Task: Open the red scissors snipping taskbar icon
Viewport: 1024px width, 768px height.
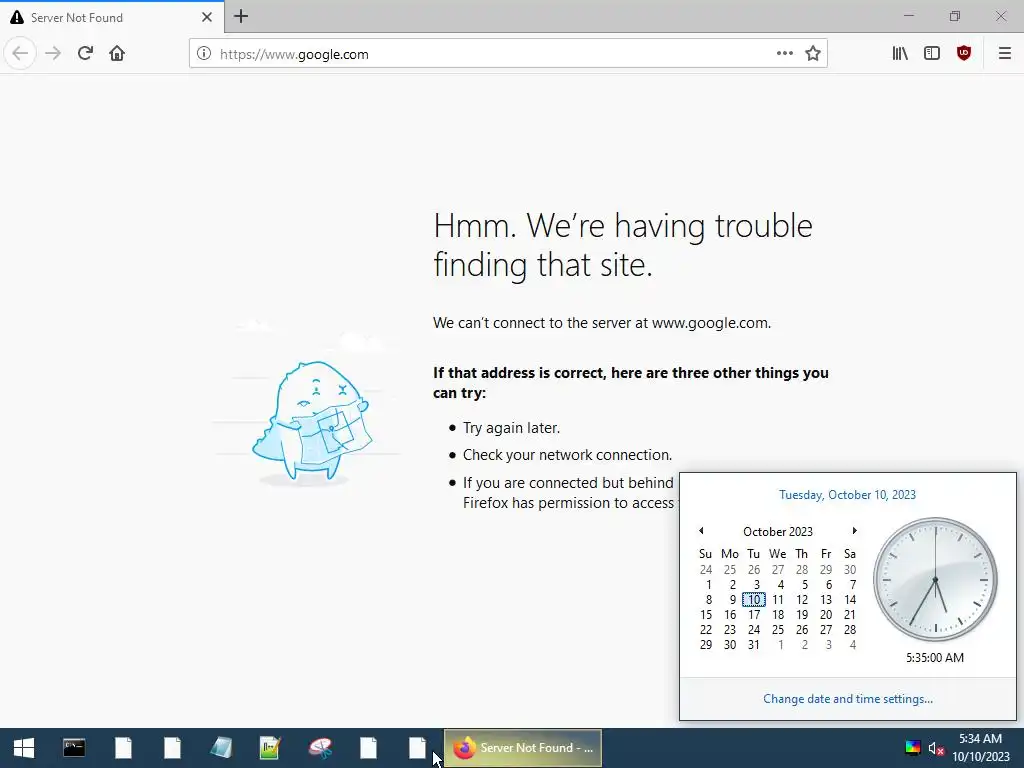Action: coord(320,748)
